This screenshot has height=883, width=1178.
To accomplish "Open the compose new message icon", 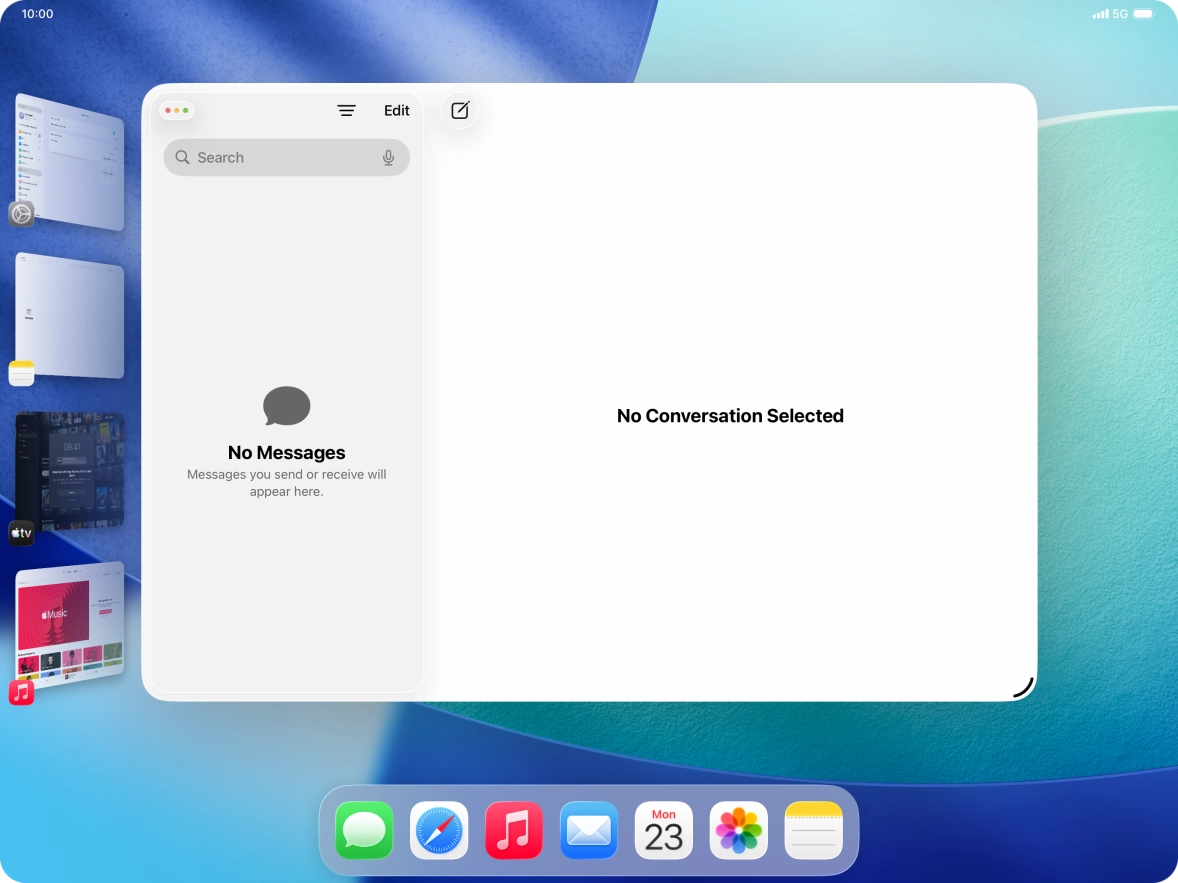I will (x=459, y=110).
